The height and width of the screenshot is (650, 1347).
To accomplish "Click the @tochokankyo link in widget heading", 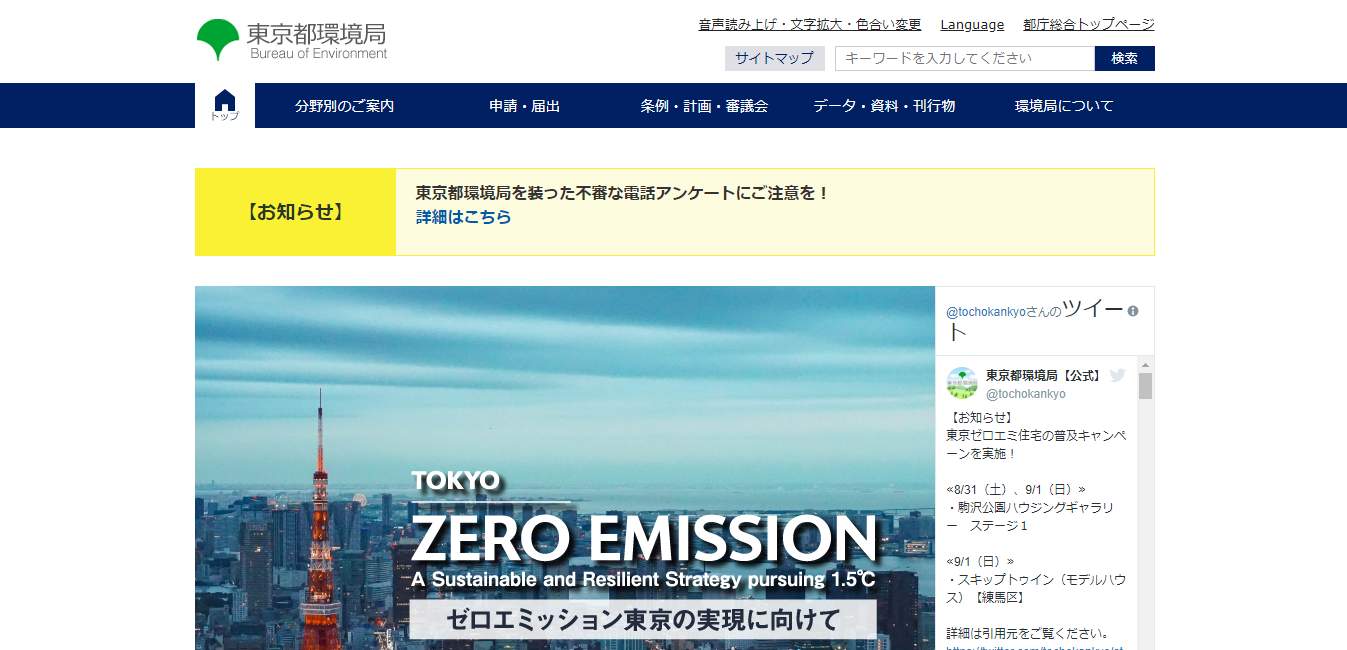I will coord(986,312).
